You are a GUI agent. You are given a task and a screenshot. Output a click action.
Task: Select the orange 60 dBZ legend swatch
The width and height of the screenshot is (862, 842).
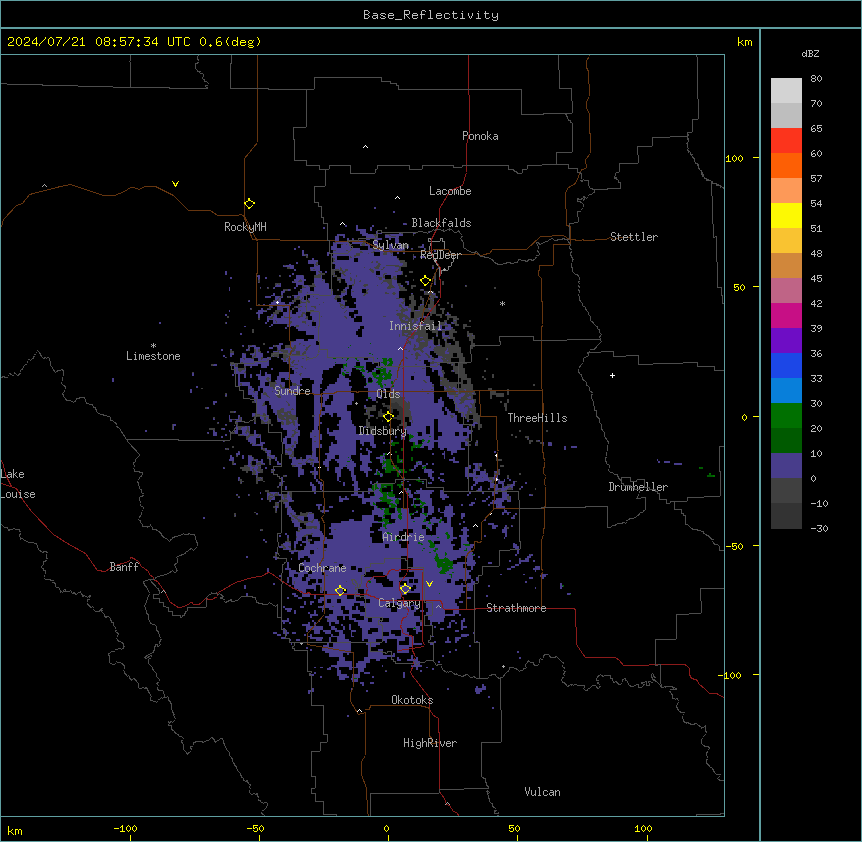[786, 165]
